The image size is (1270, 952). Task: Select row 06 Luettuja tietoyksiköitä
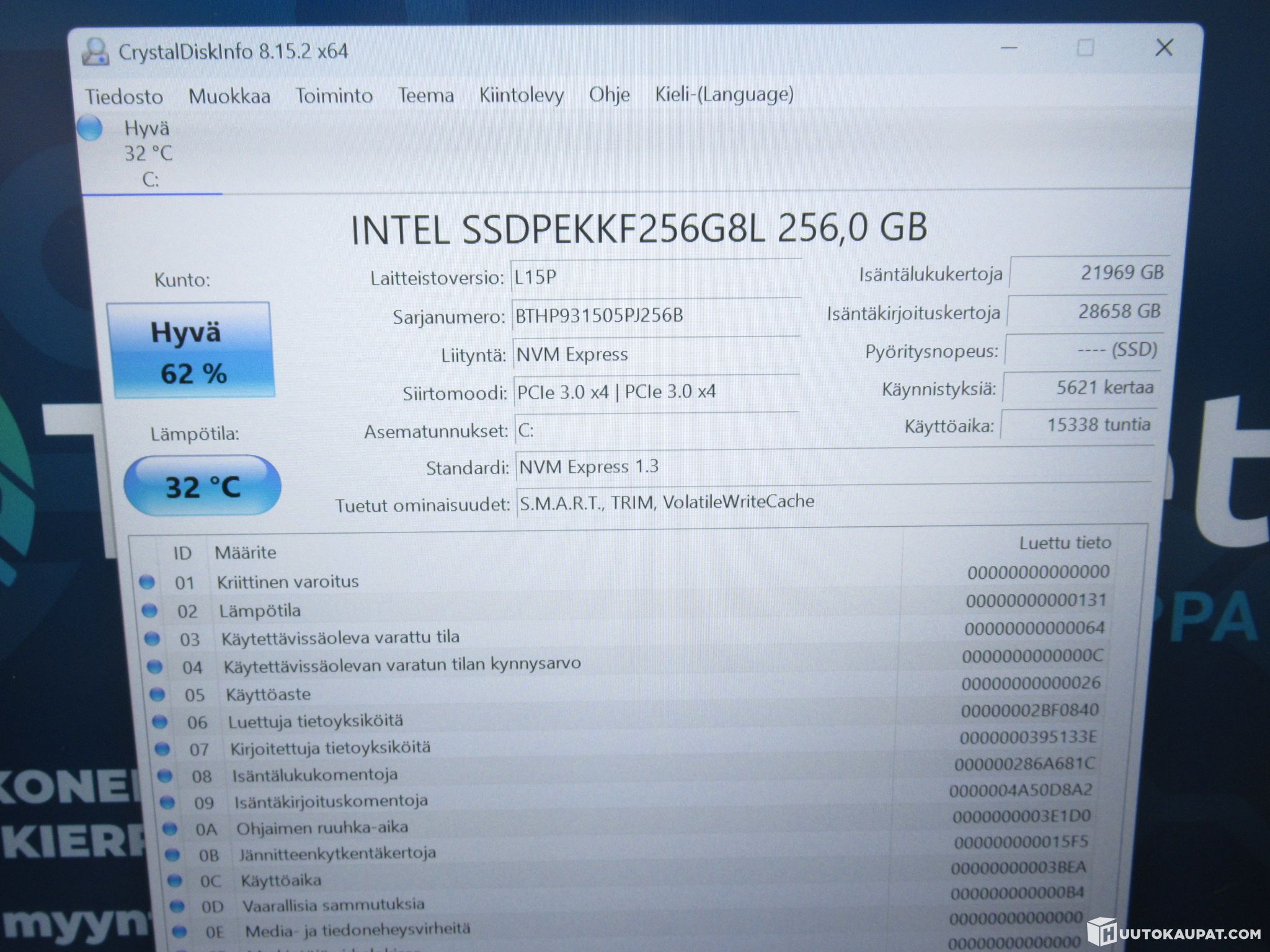click(x=626, y=716)
